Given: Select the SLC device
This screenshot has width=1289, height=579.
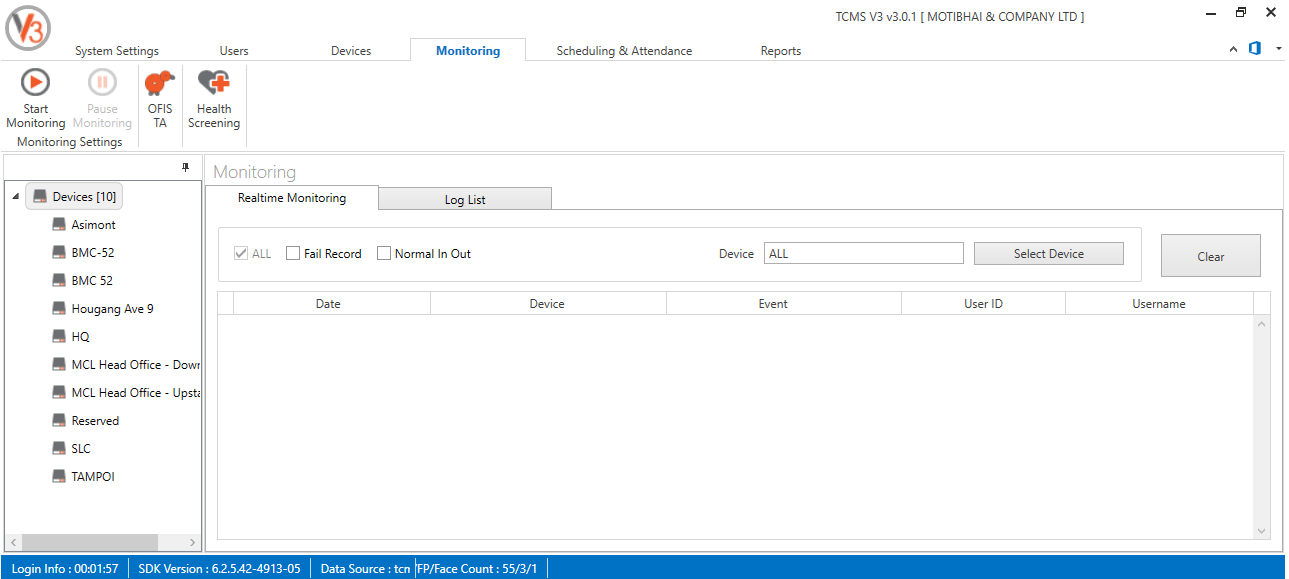Looking at the screenshot, I should point(81,449).
